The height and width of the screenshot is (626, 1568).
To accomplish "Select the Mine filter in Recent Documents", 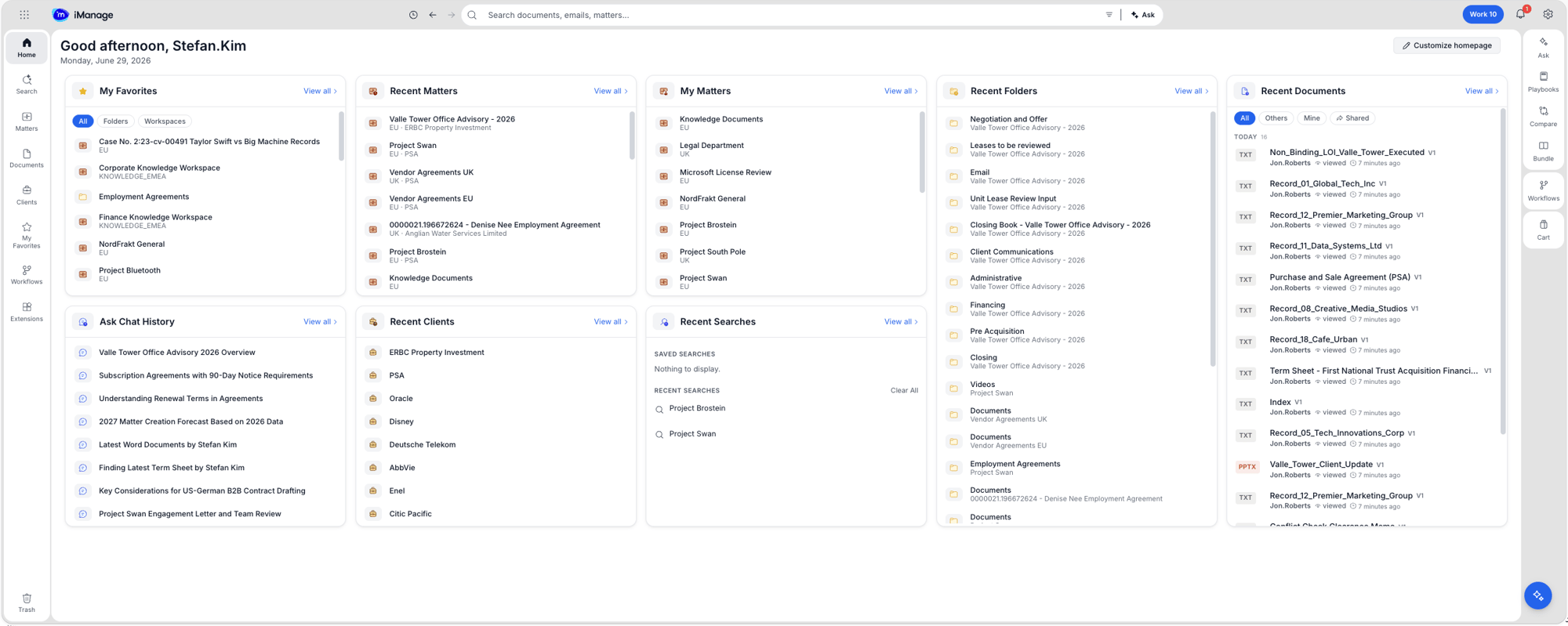I will 1312,118.
